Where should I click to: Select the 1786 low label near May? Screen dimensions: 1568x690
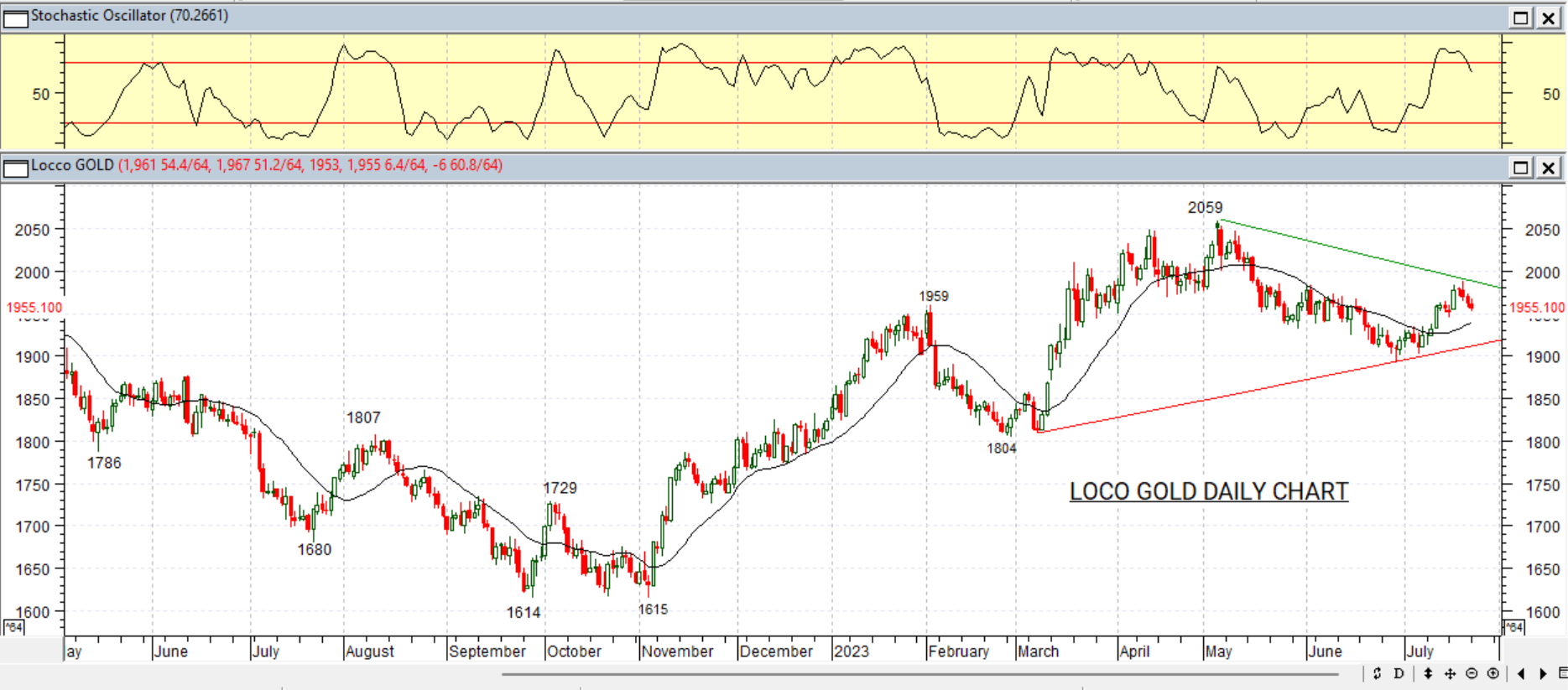(x=104, y=463)
